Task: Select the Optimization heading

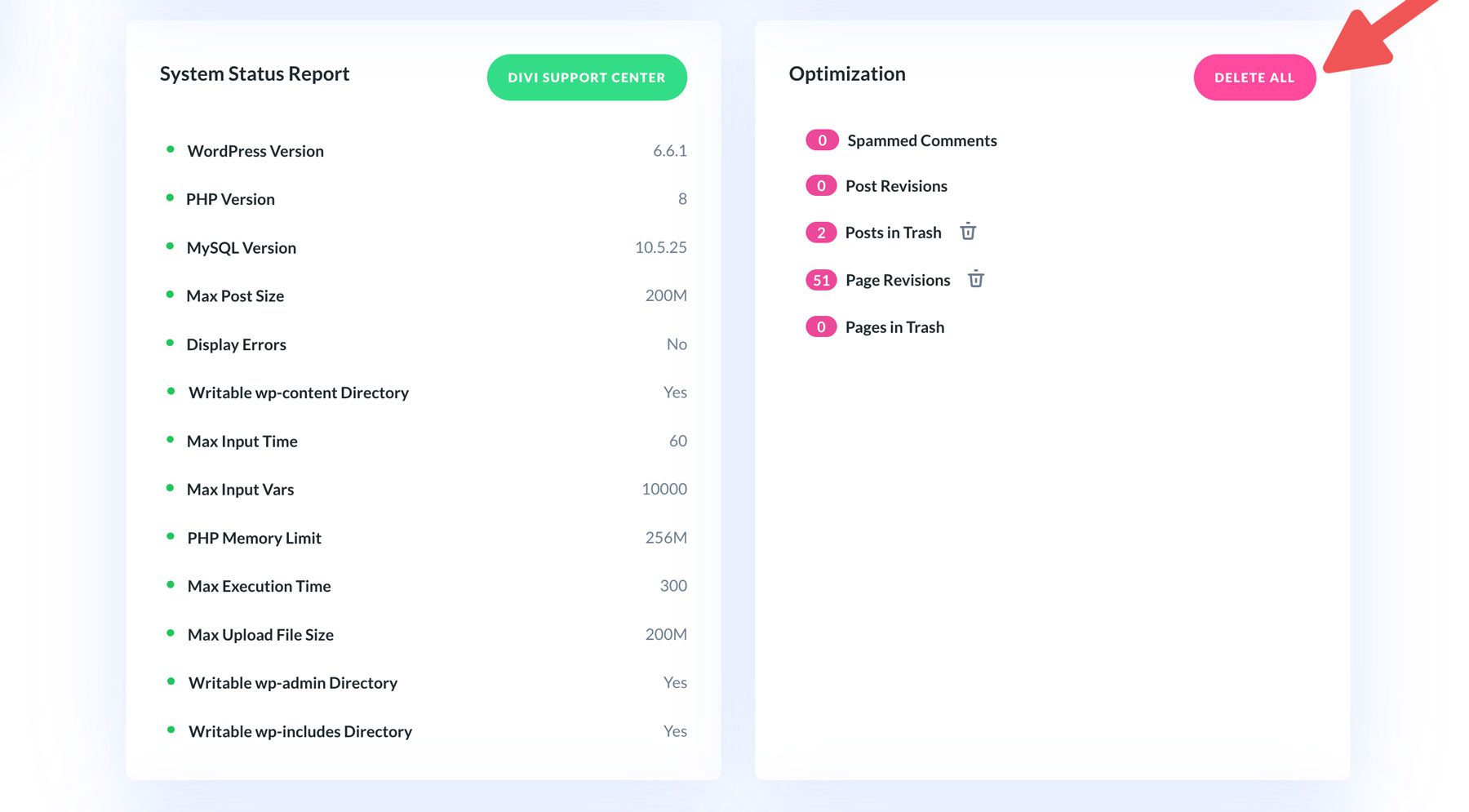Action: point(846,73)
